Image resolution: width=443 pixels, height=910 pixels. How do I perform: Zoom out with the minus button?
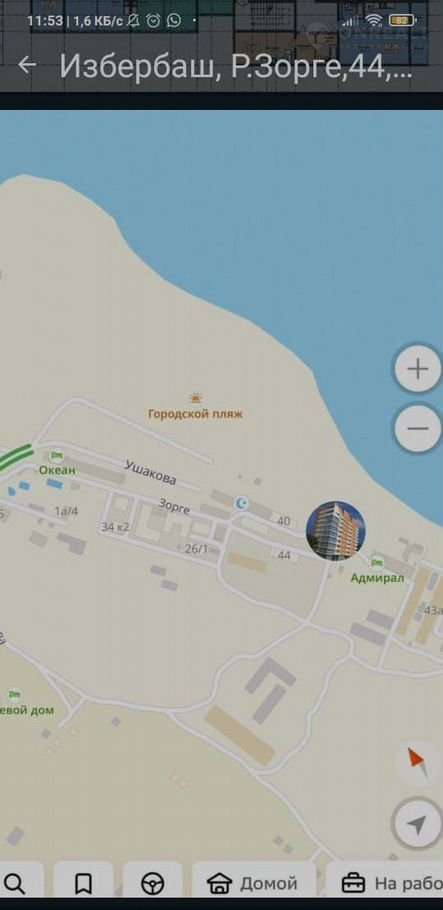[418, 428]
